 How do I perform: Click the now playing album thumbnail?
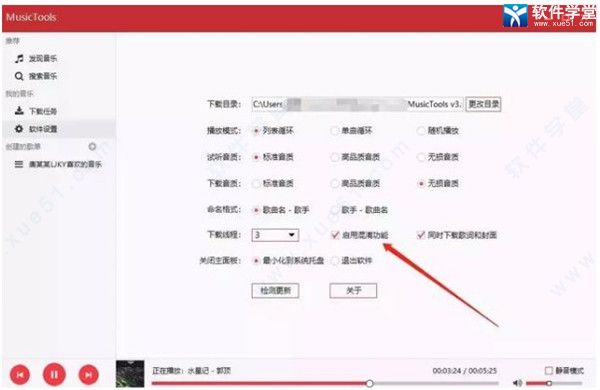(130, 374)
